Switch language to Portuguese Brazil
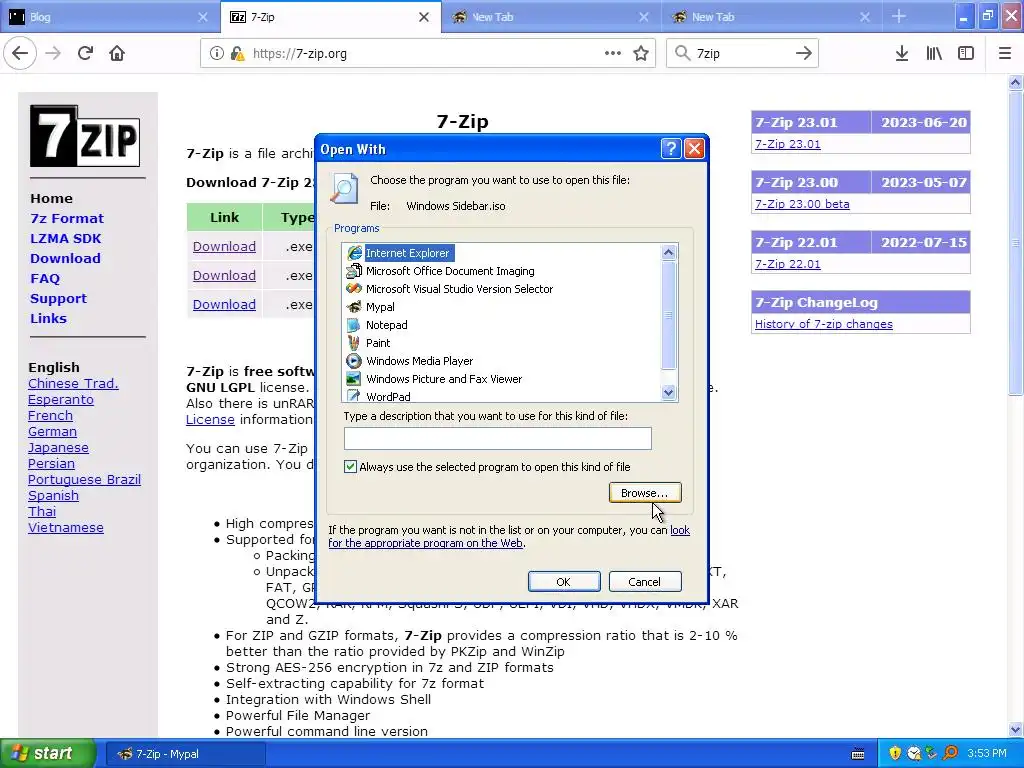This screenshot has height=768, width=1024. click(x=84, y=479)
